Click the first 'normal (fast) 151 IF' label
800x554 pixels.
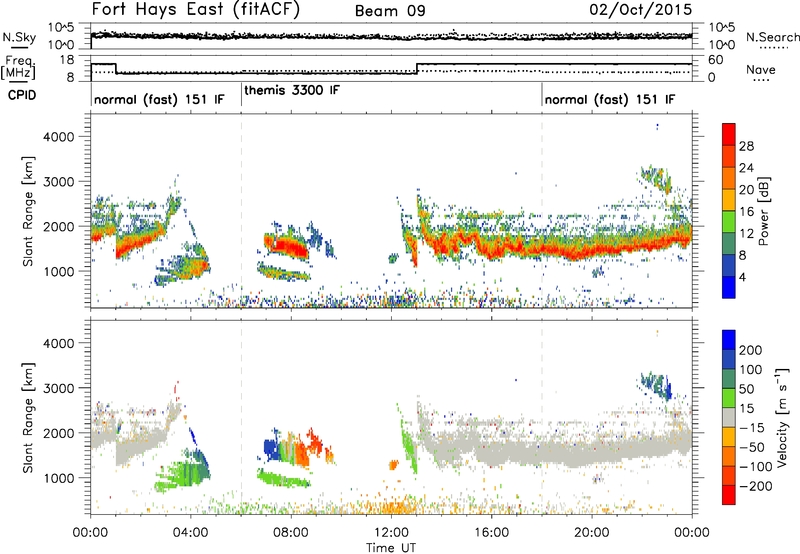159,99
